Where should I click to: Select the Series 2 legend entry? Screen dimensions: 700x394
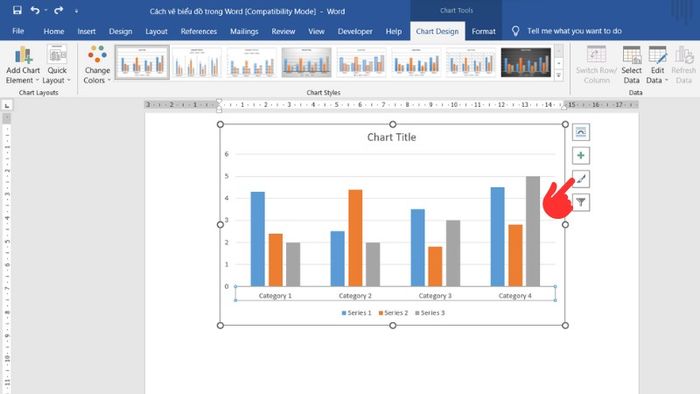(393, 313)
